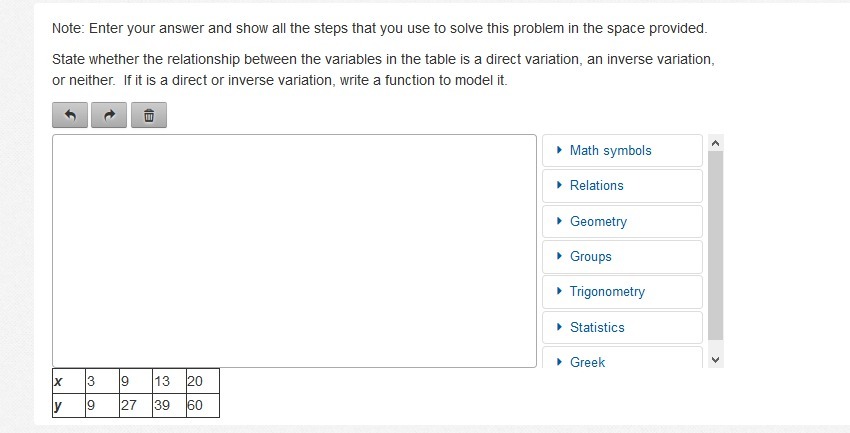Clear the answer with the trash icon
The width and height of the screenshot is (850, 433).
[x=148, y=116]
